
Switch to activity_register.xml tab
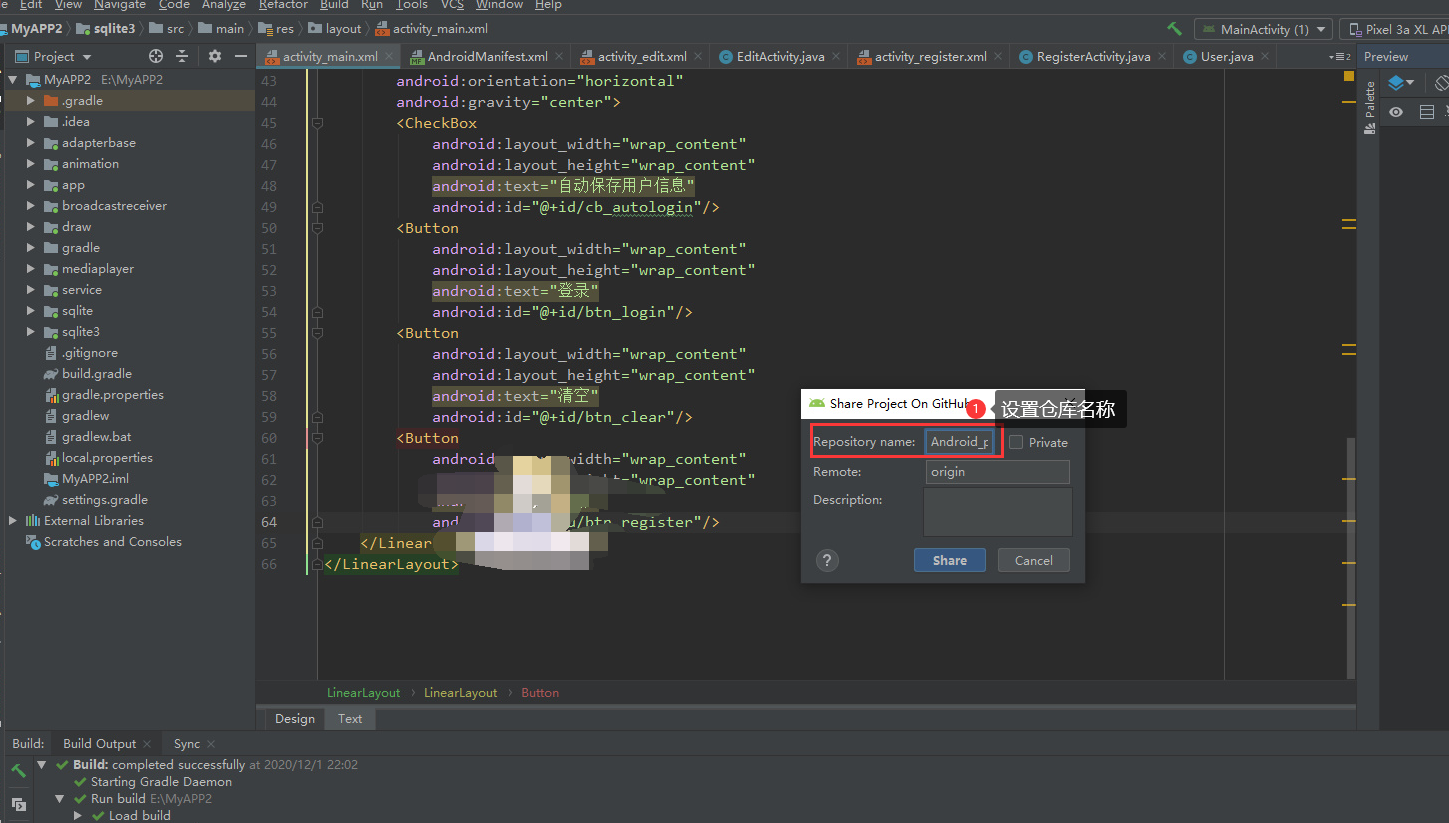pyautogui.click(x=931, y=57)
